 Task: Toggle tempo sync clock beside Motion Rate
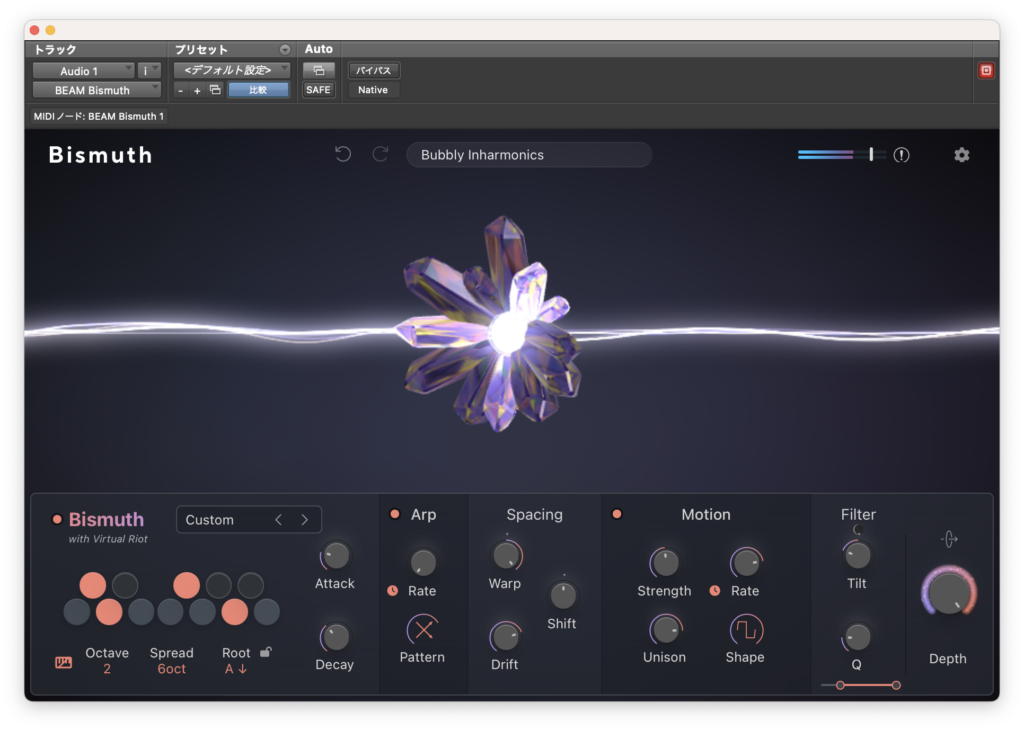pyautogui.click(x=715, y=590)
